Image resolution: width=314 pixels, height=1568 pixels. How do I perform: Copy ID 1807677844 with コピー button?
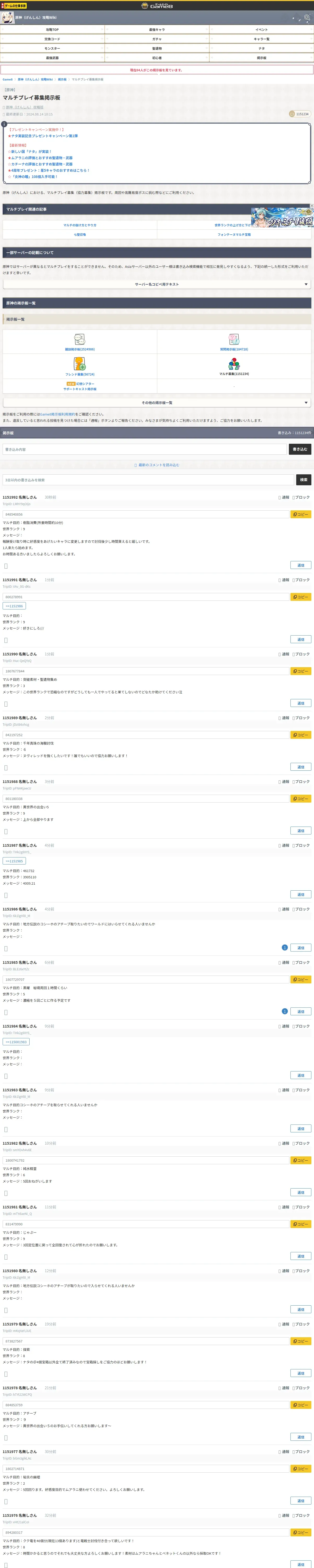[301, 671]
